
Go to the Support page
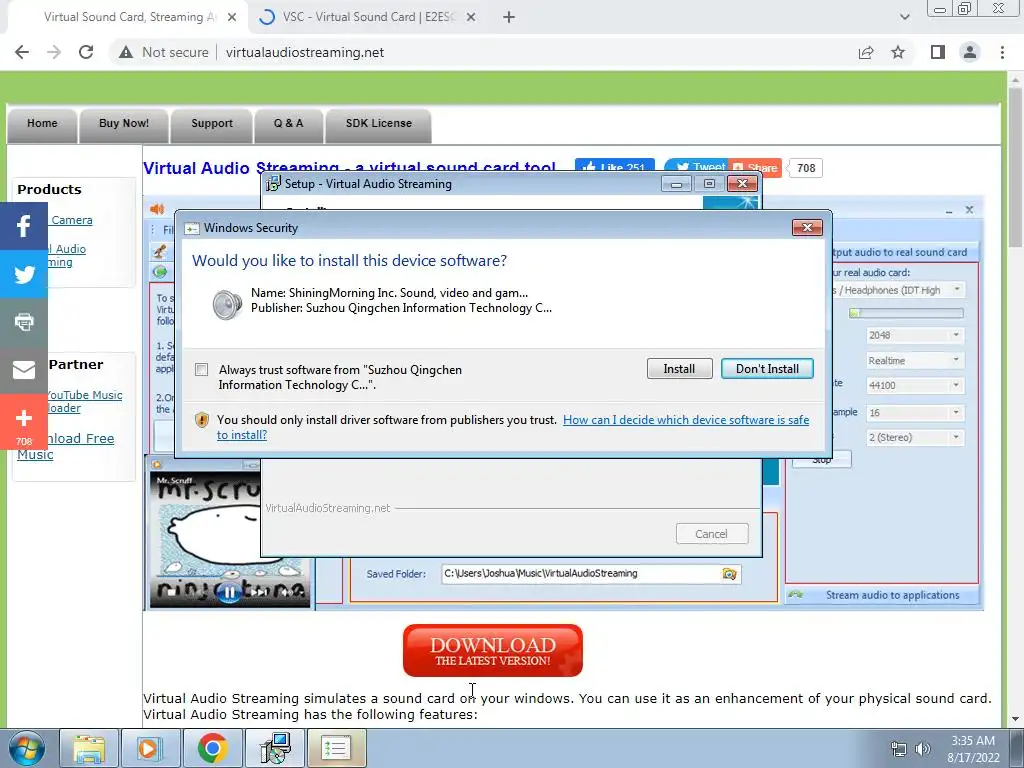tap(212, 123)
